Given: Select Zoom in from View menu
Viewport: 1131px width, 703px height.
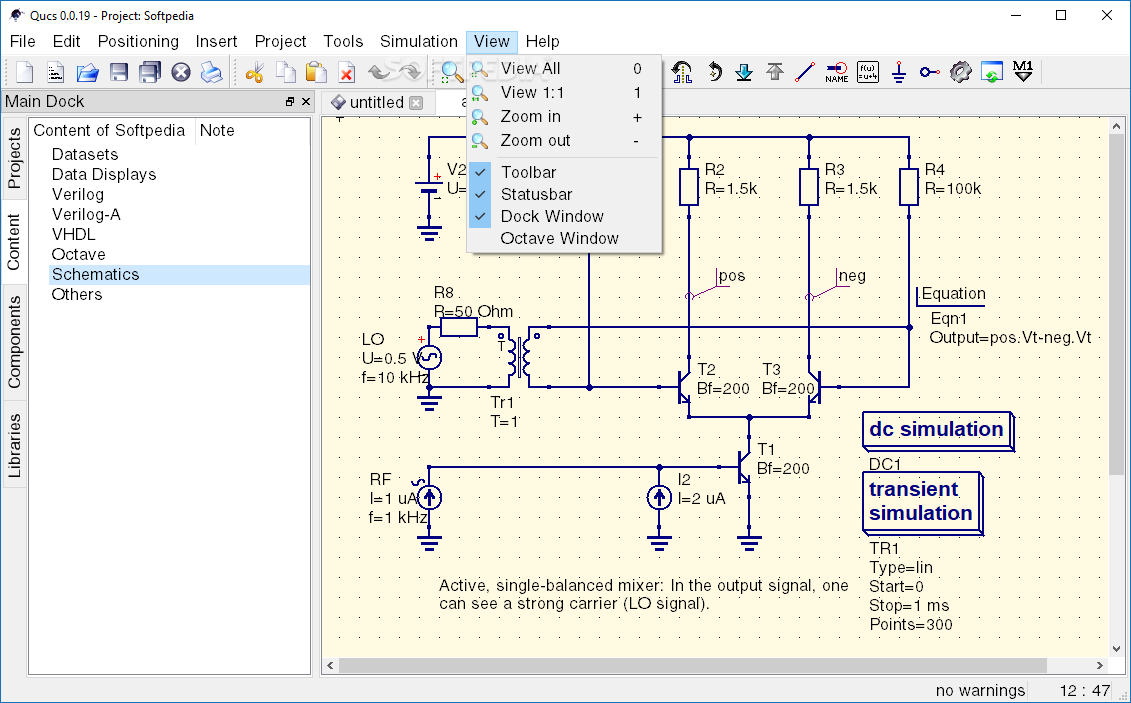Looking at the screenshot, I should [564, 116].
